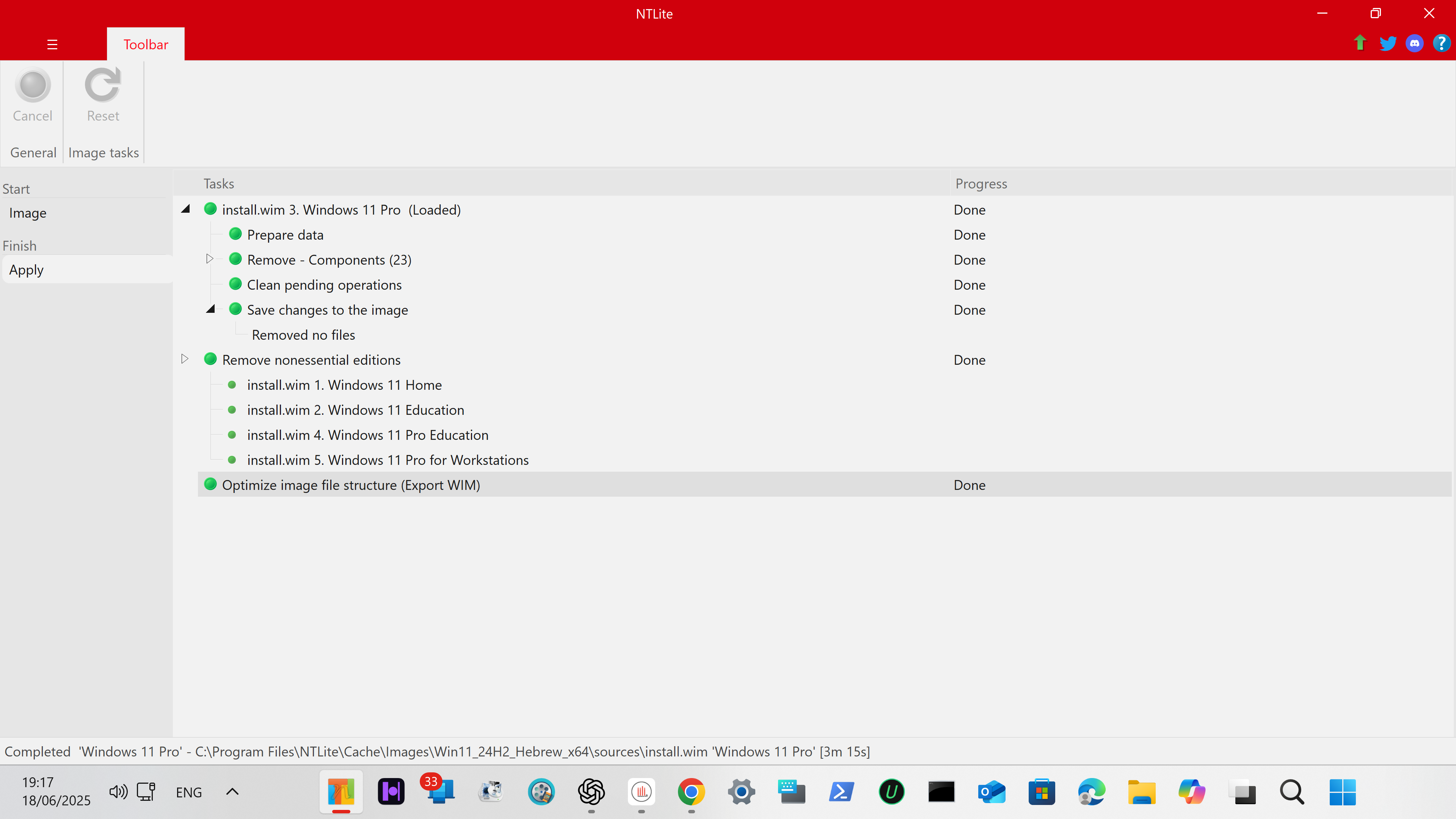
Task: Open the Twitter link icon
Action: pyautogui.click(x=1388, y=43)
